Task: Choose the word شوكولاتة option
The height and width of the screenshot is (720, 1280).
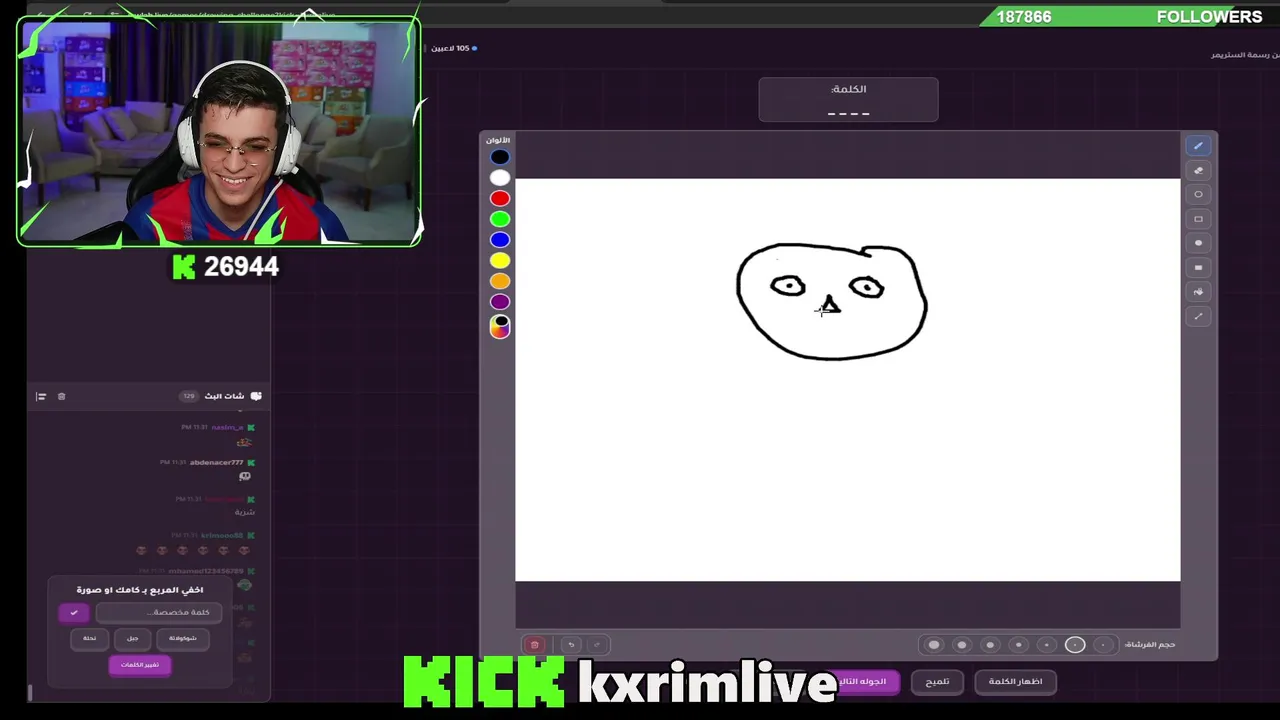Action: click(183, 638)
